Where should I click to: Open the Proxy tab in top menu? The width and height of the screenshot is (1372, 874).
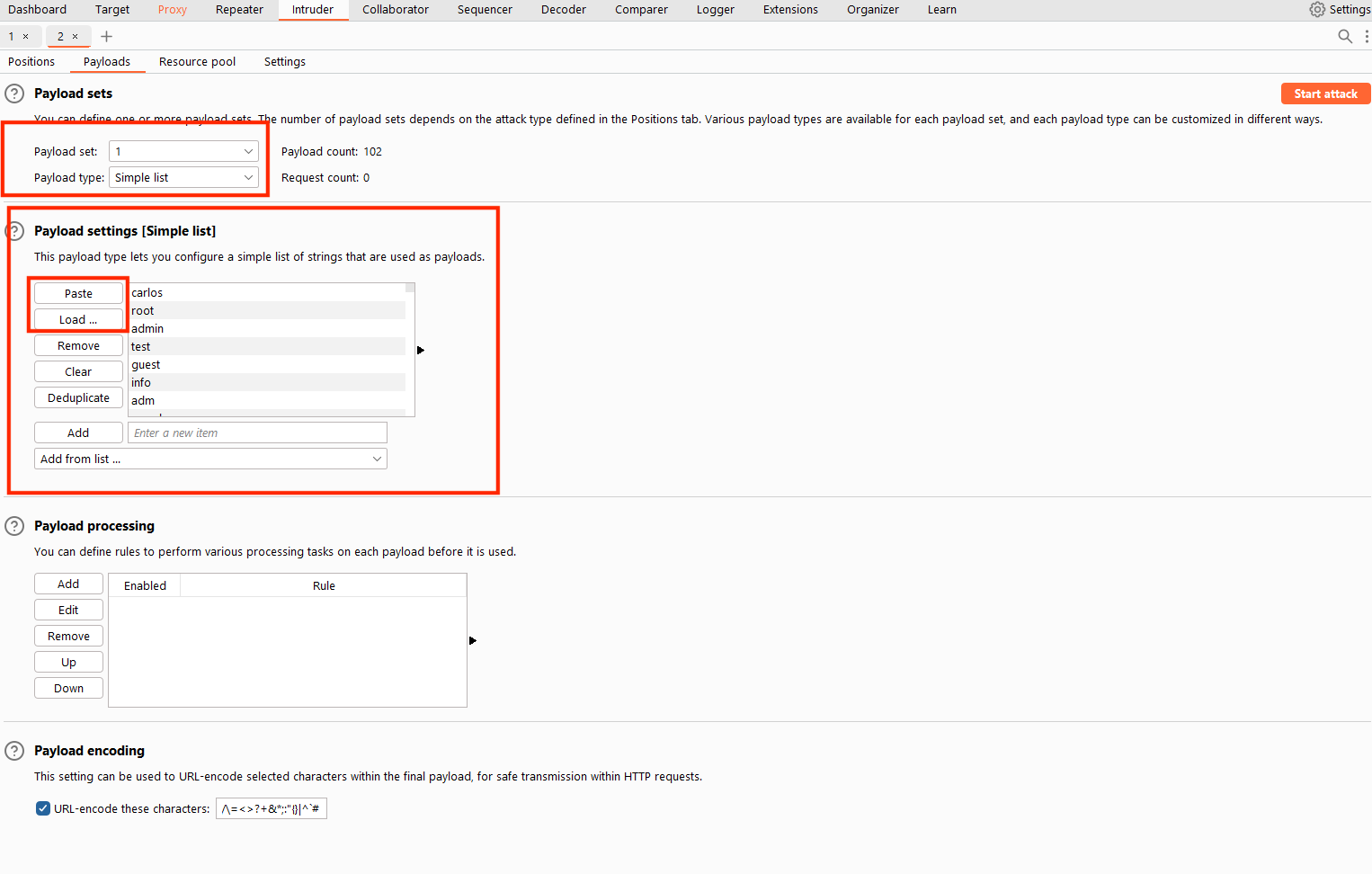pyautogui.click(x=172, y=9)
